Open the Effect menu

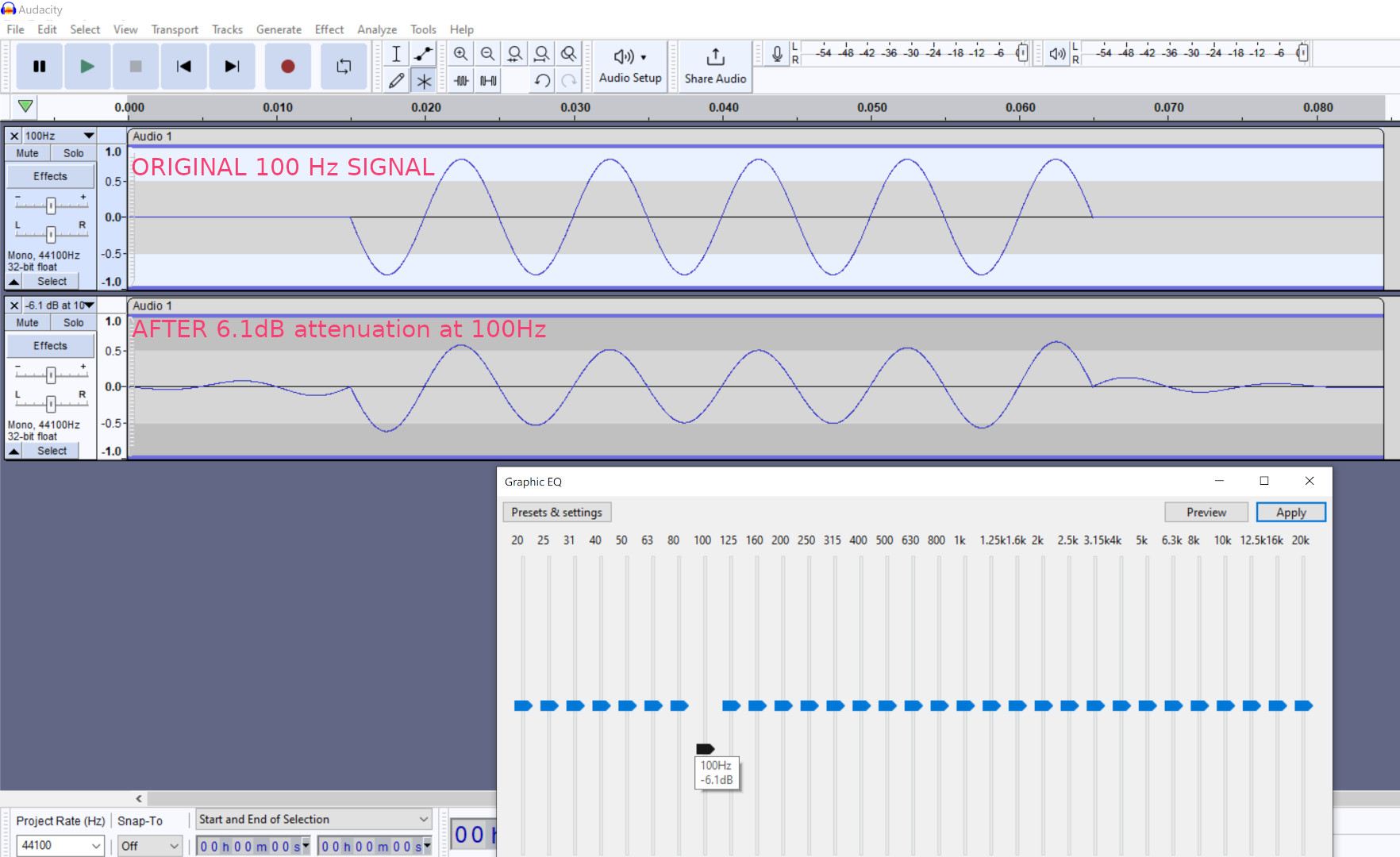[x=329, y=29]
